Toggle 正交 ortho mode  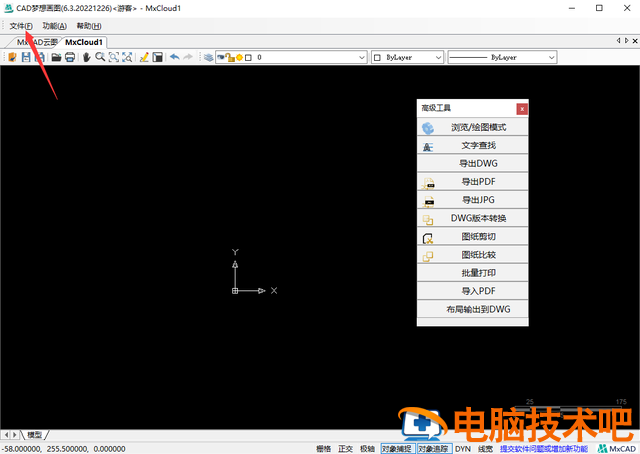point(345,449)
